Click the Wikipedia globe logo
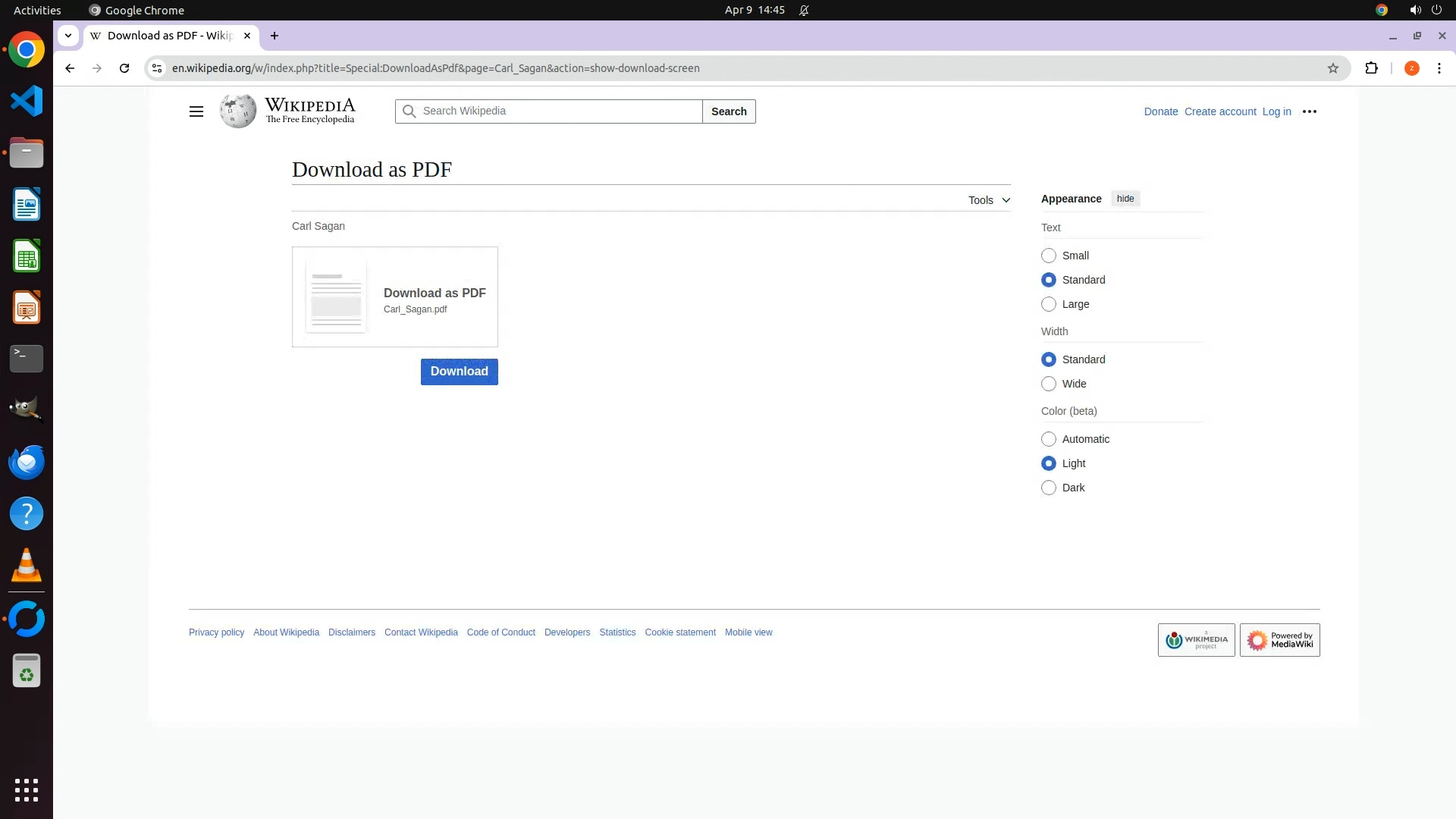The image size is (1456, 819). (238, 111)
